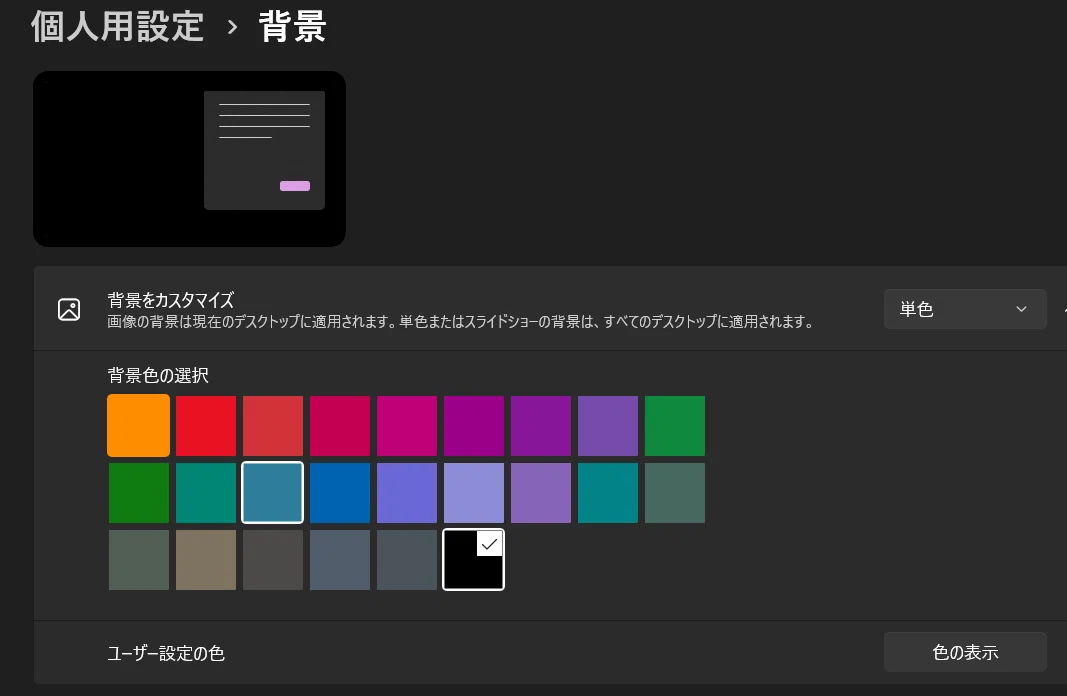Click the 背景をカスタマイズ heading
The image size is (1067, 696).
pos(171,300)
